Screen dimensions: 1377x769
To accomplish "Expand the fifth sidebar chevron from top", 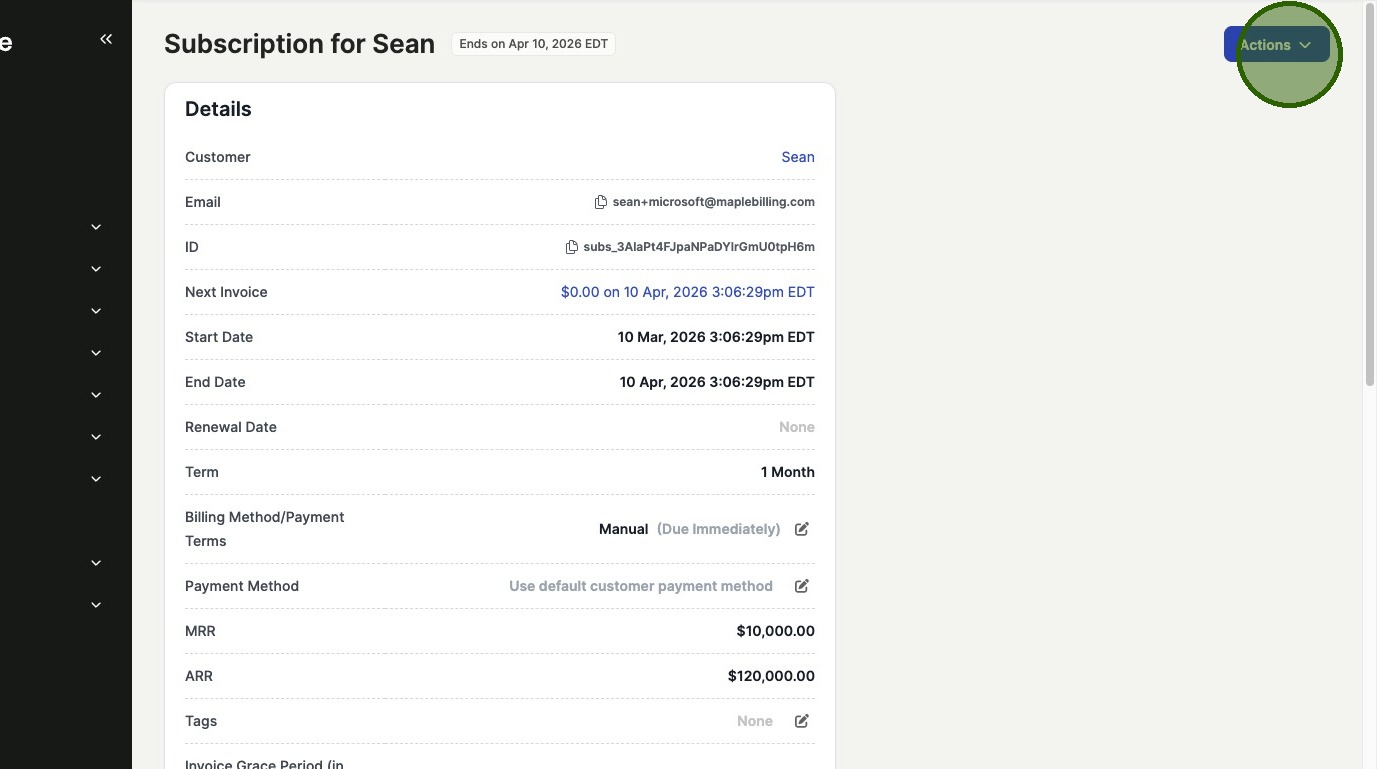I will [96, 395].
